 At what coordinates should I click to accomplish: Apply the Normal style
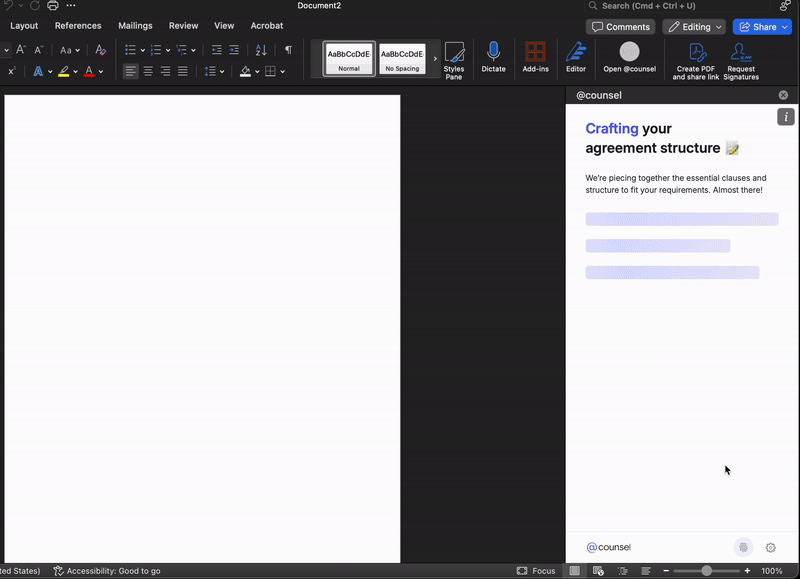coord(349,59)
